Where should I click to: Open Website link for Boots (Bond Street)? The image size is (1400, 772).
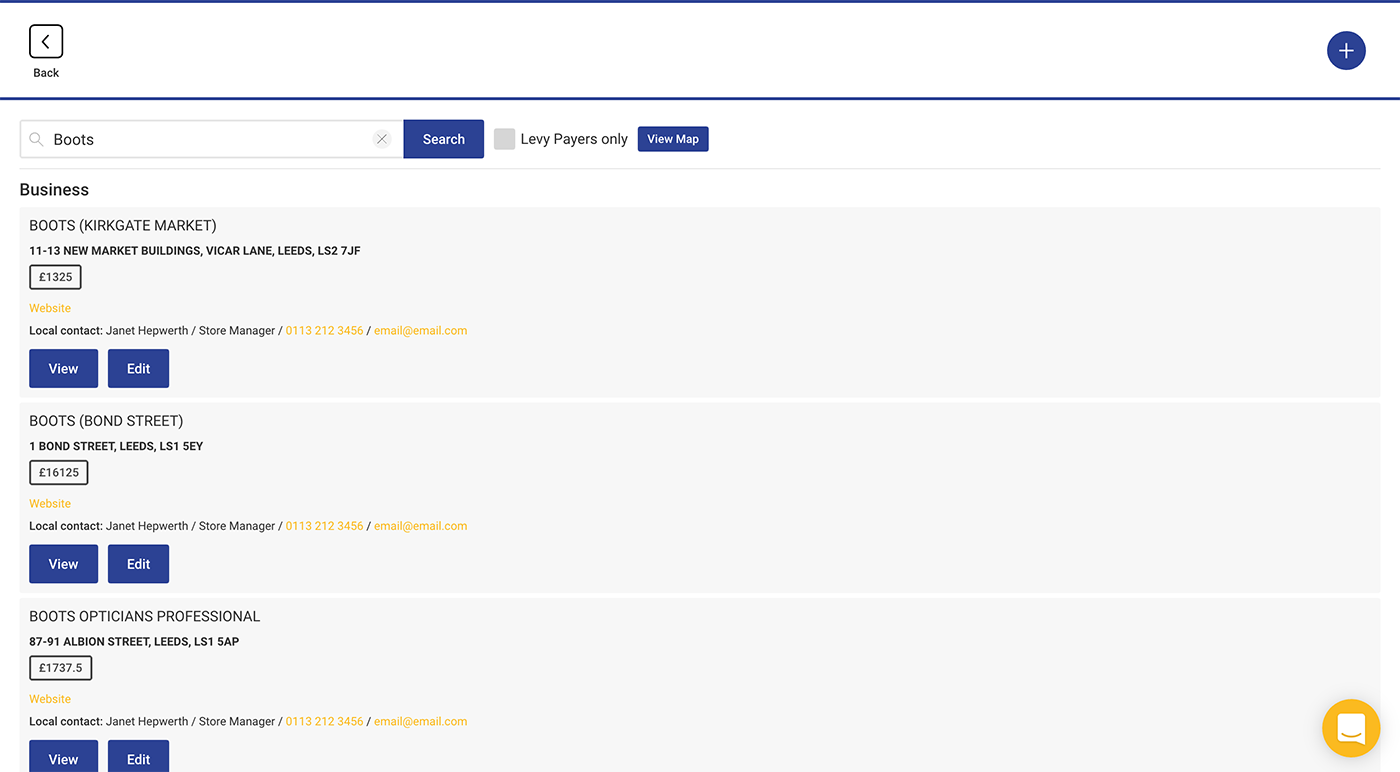(x=50, y=504)
